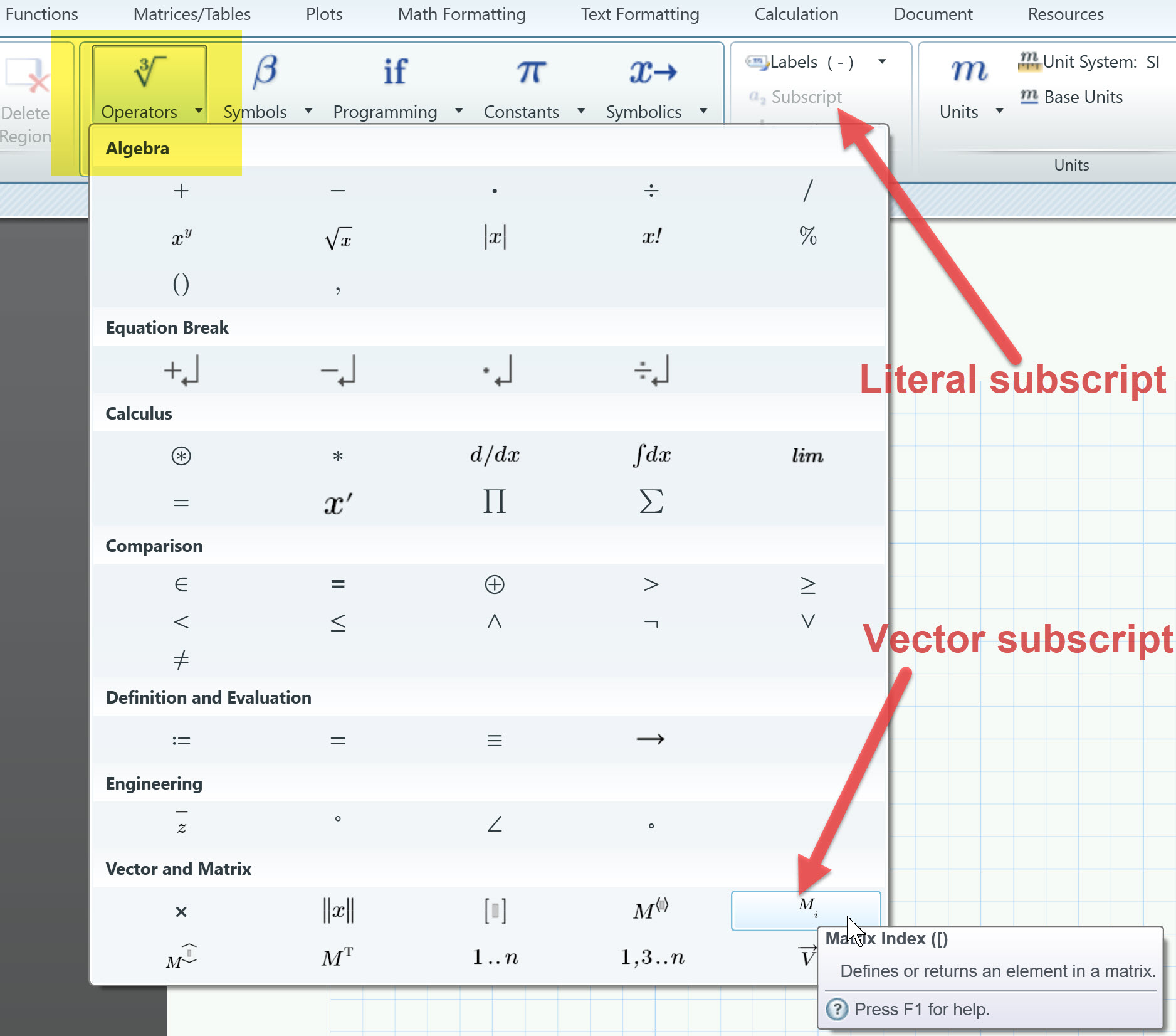Image resolution: width=1176 pixels, height=1036 pixels.
Task: Insert the complex conjugate operator
Action: pyautogui.click(x=181, y=824)
